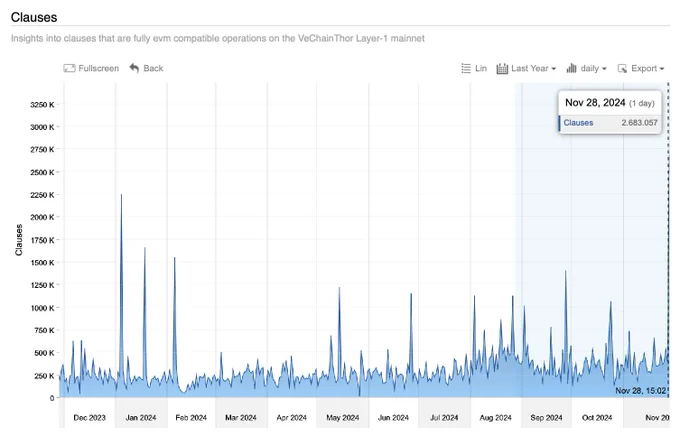
Task: Click the 1000 K y-axis label
Action: click(42, 308)
